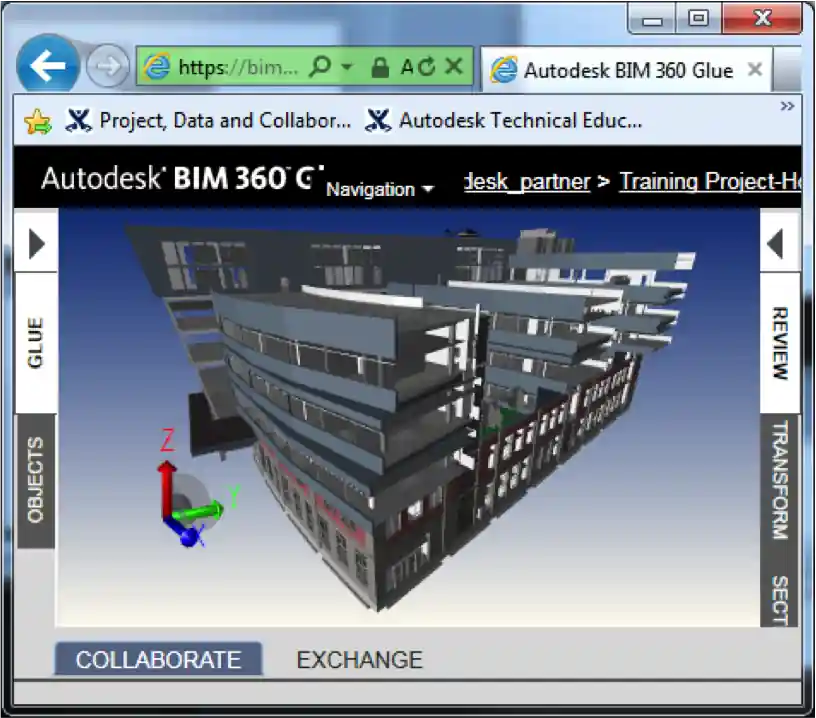Image resolution: width=816 pixels, height=718 pixels.
Task: Click the browser Forward arrow button
Action: [107, 67]
